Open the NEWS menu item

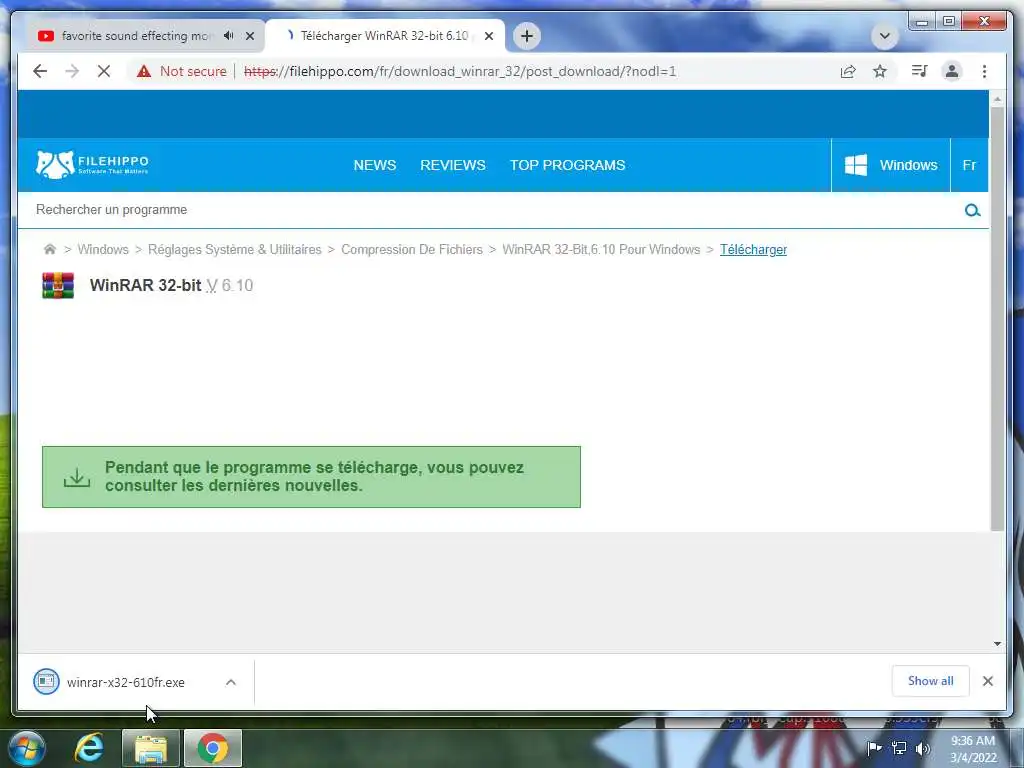click(375, 165)
